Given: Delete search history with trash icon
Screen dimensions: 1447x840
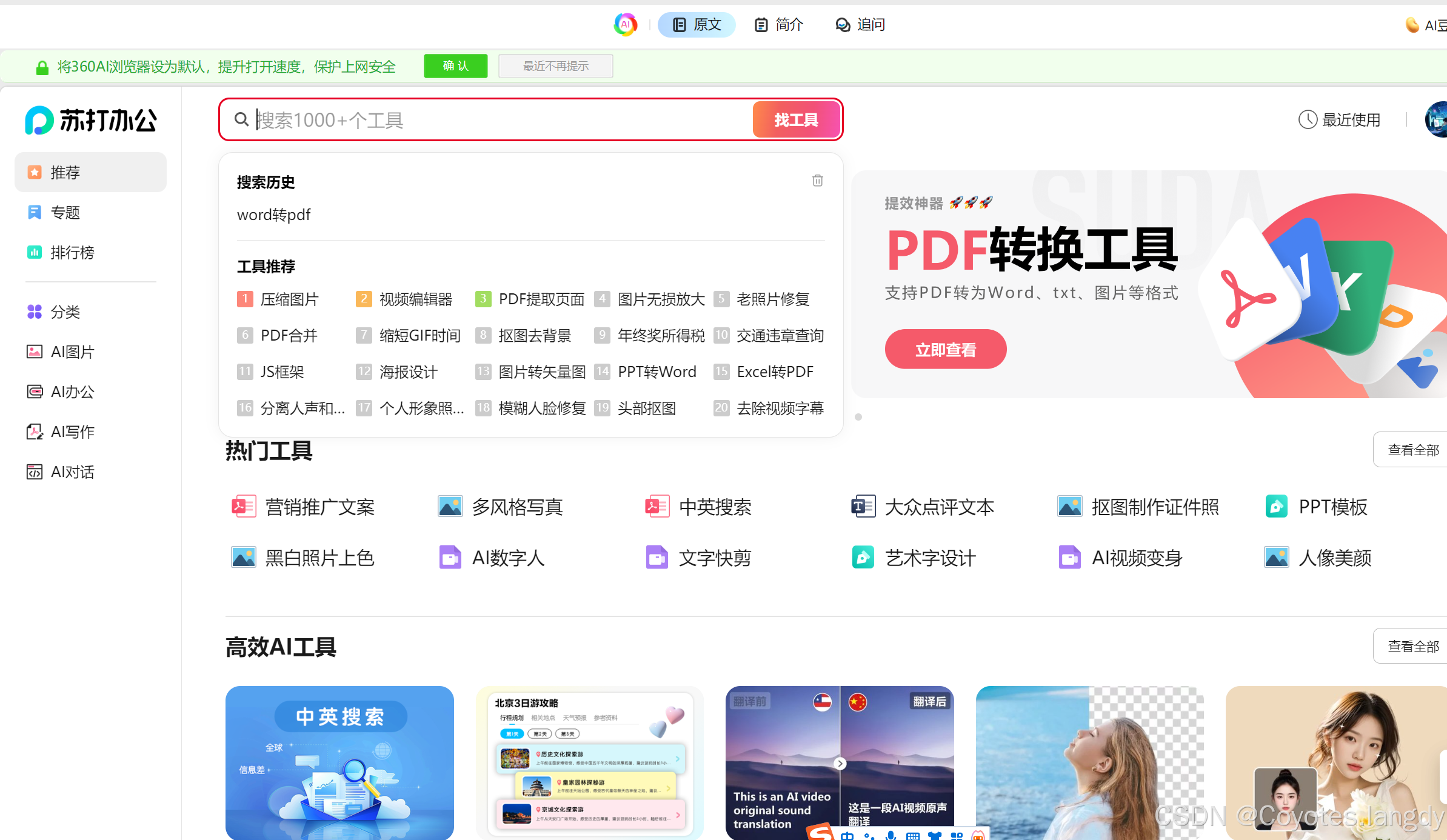Looking at the screenshot, I should coord(817,181).
